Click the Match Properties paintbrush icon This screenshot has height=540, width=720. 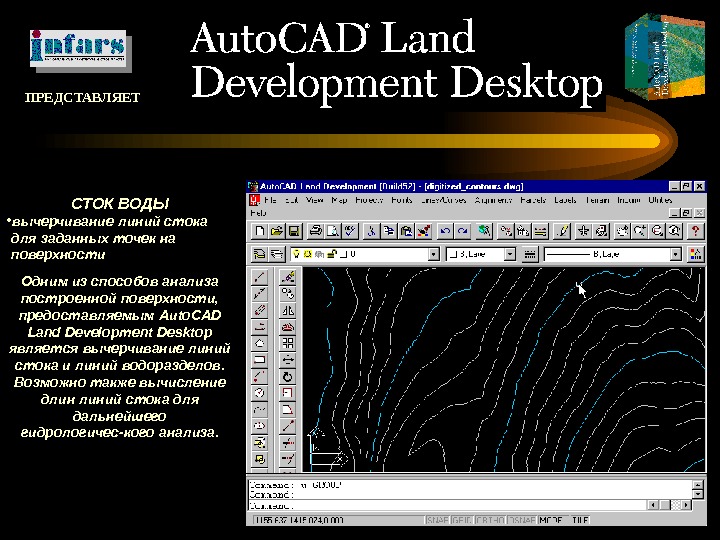click(424, 231)
